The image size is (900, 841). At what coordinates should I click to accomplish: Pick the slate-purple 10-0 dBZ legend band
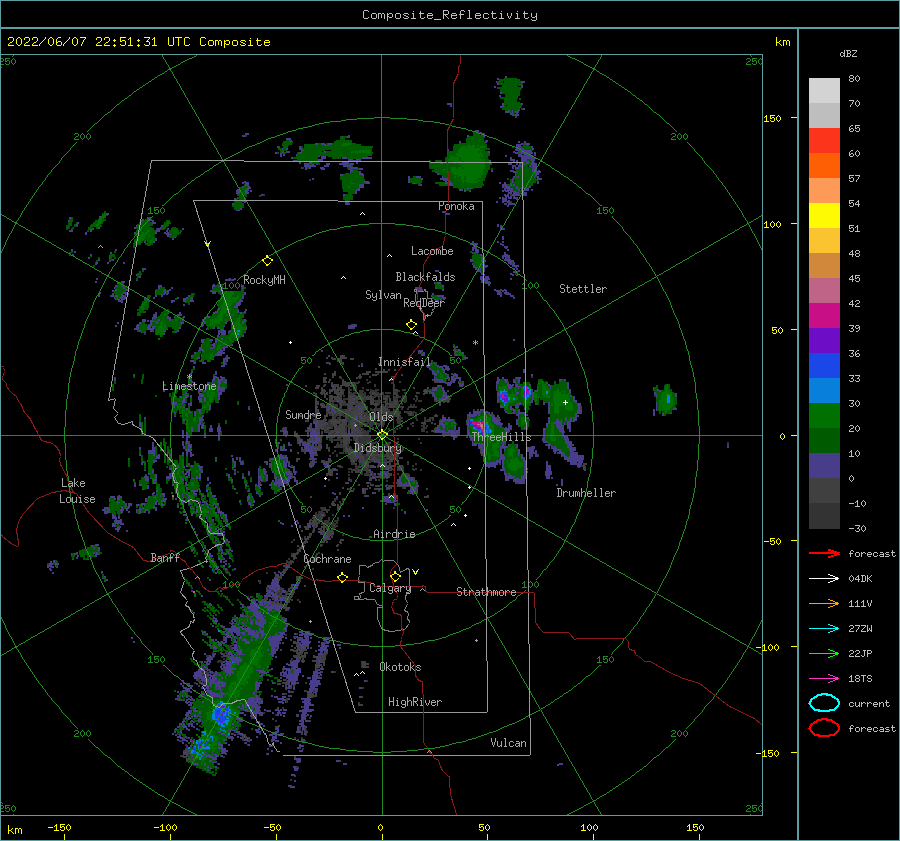click(x=824, y=466)
